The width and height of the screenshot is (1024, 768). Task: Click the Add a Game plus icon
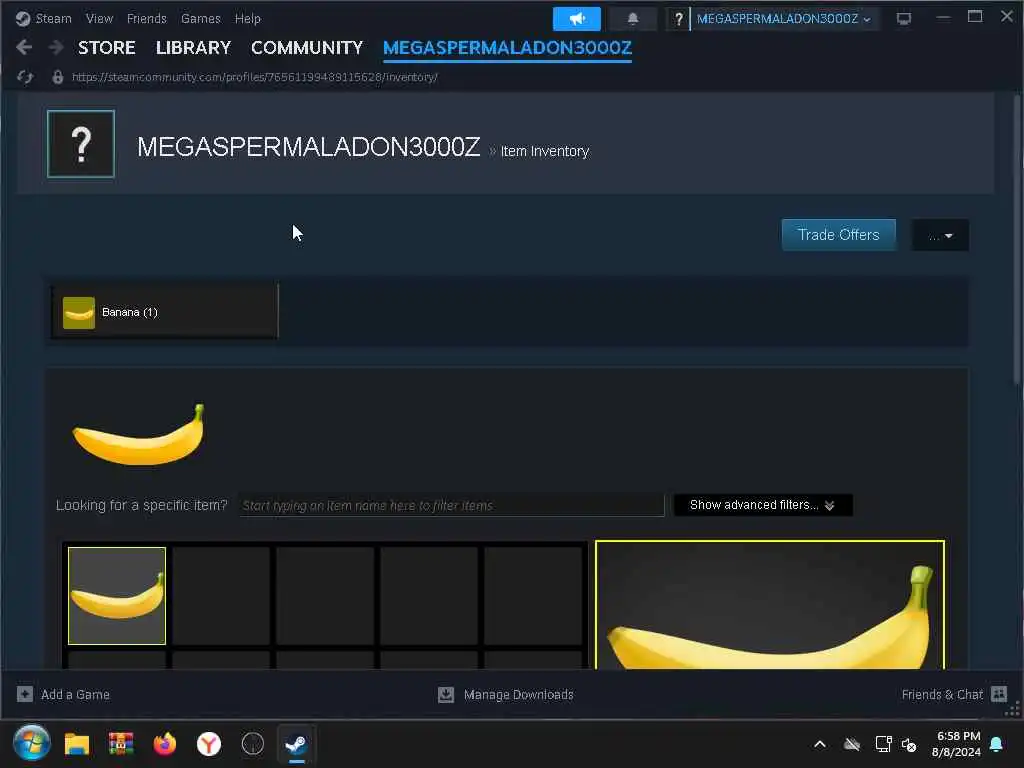[x=25, y=694]
